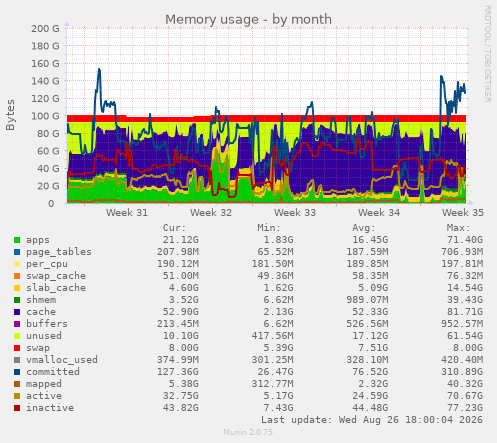Image resolution: width=497 pixels, height=443 pixels.
Task: Click the 'Max:' column header
Action: (458, 228)
